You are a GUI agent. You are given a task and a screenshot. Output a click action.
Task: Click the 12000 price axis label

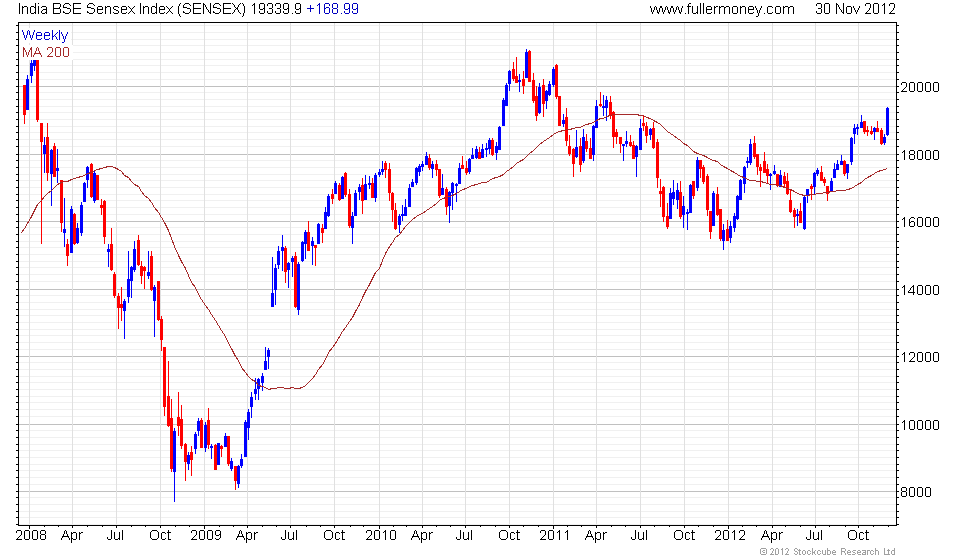(919, 358)
